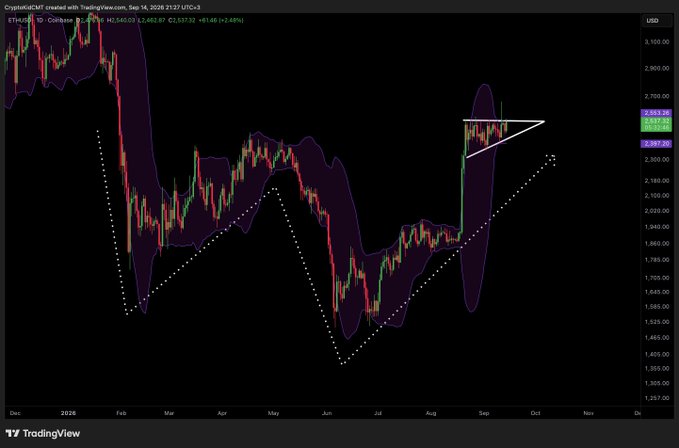Click the Feb label on time axis
The height and width of the screenshot is (448, 679).
[121, 413]
